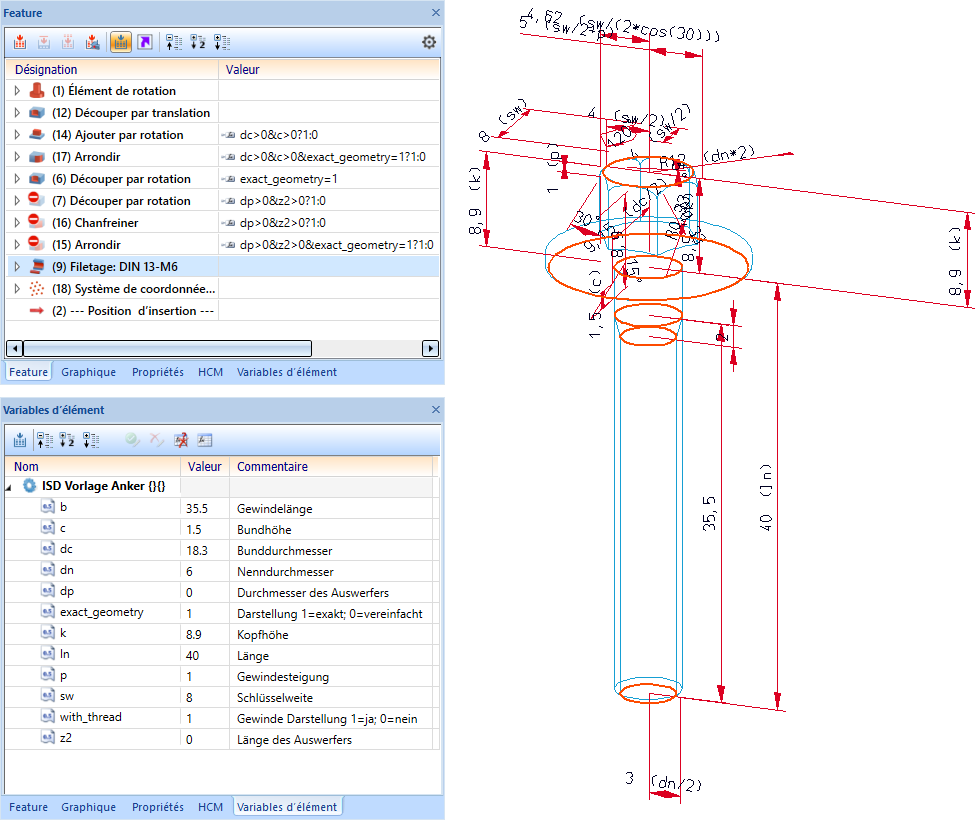The image size is (976, 820).
Task: Click the purple arrow icon in Feature toolbar
Action: coord(145,42)
